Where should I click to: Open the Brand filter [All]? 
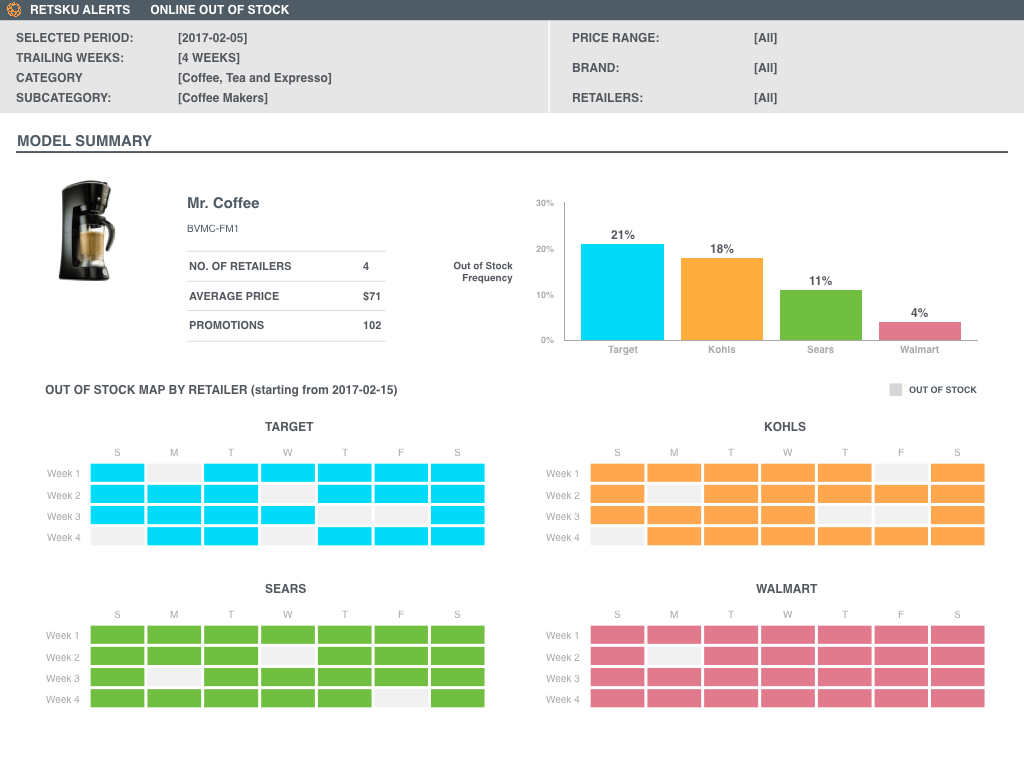point(765,68)
